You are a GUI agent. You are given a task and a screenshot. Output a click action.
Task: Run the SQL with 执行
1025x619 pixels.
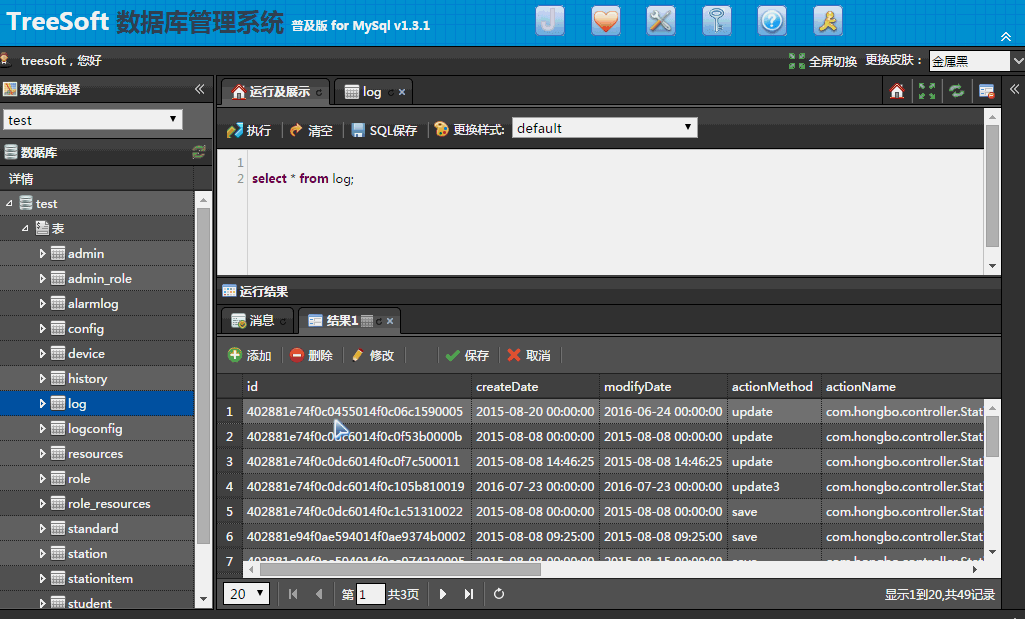coord(248,130)
